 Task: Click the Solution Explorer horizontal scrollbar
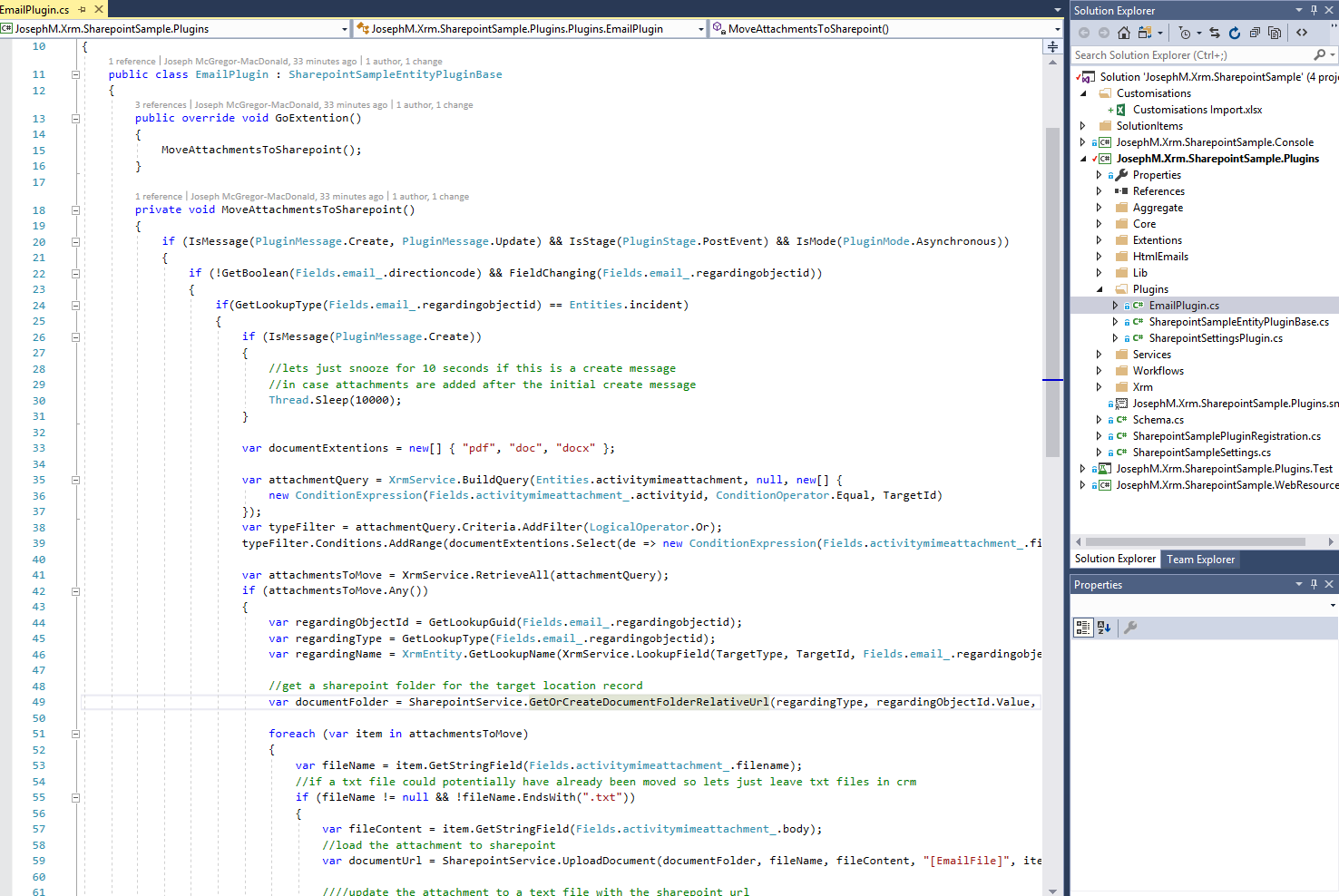pyautogui.click(x=1195, y=541)
